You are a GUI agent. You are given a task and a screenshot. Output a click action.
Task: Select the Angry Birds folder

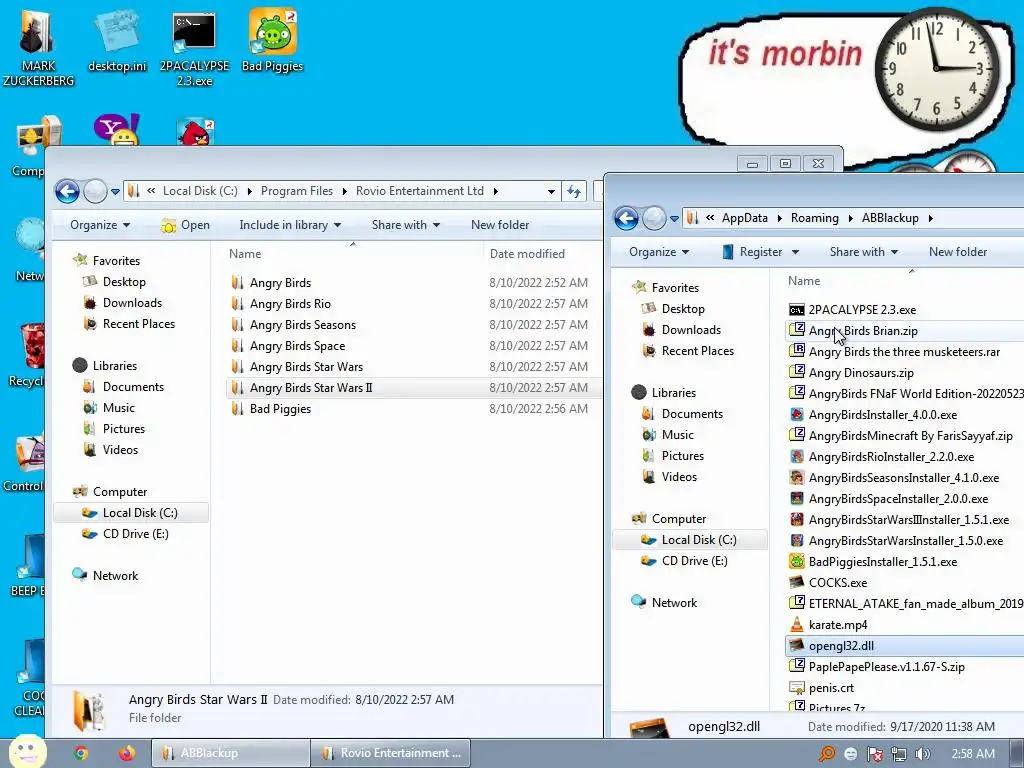pos(280,283)
